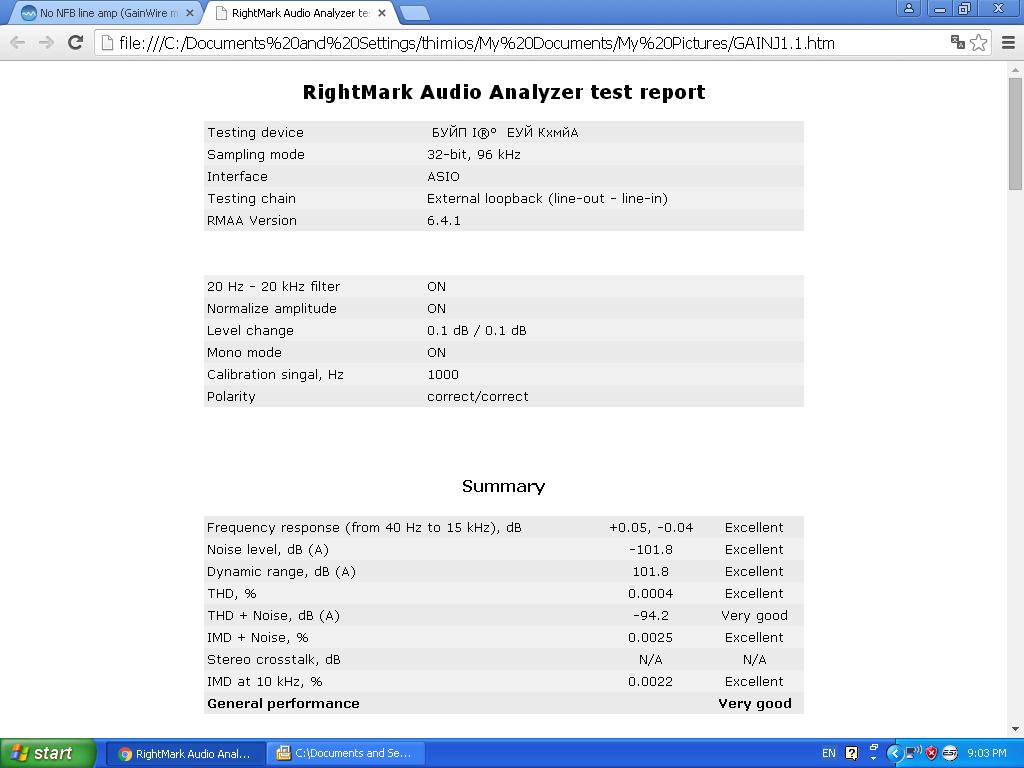Switch to RightMark Audio Anal... taskbar button
The height and width of the screenshot is (768, 1024).
(185, 754)
